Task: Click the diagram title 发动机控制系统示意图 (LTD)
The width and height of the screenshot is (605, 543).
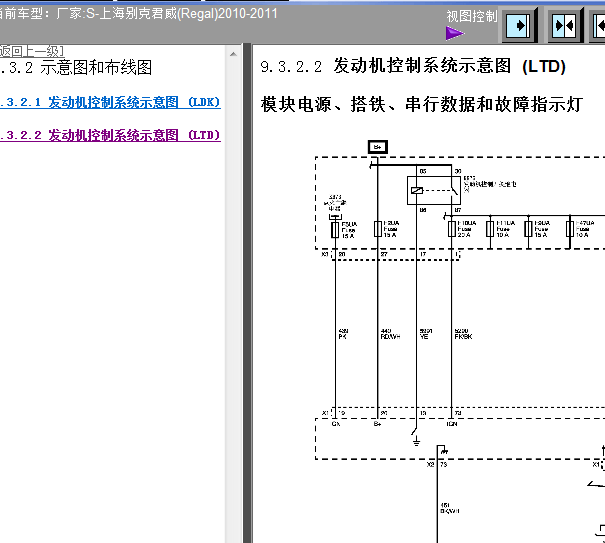Action: coord(413,66)
